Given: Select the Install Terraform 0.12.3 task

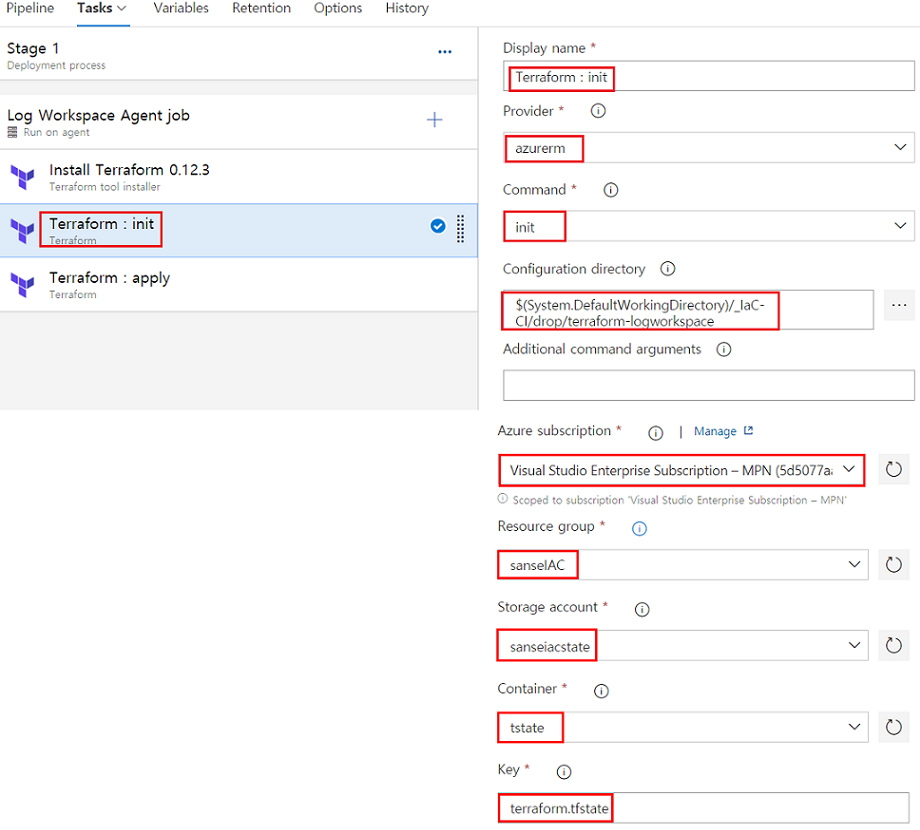Looking at the screenshot, I should [x=239, y=177].
